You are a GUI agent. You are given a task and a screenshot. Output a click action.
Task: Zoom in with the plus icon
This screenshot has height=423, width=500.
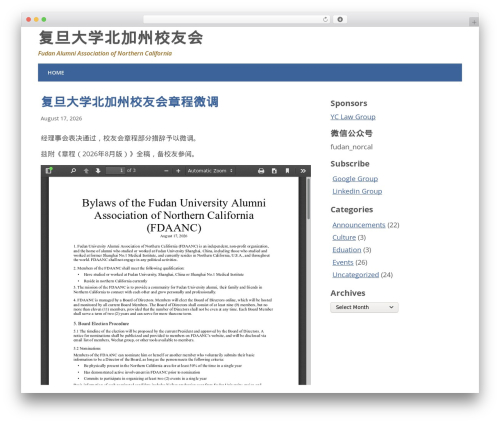point(178,171)
